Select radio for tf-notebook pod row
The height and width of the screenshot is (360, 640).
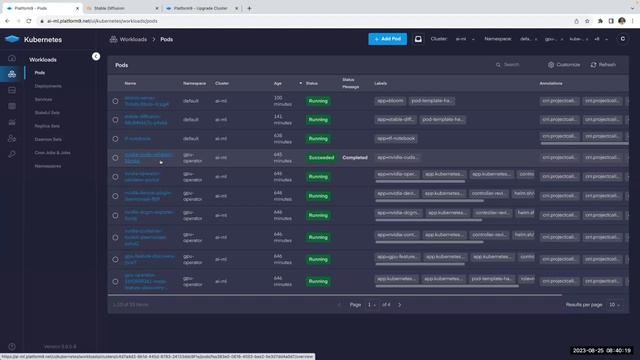116,139
